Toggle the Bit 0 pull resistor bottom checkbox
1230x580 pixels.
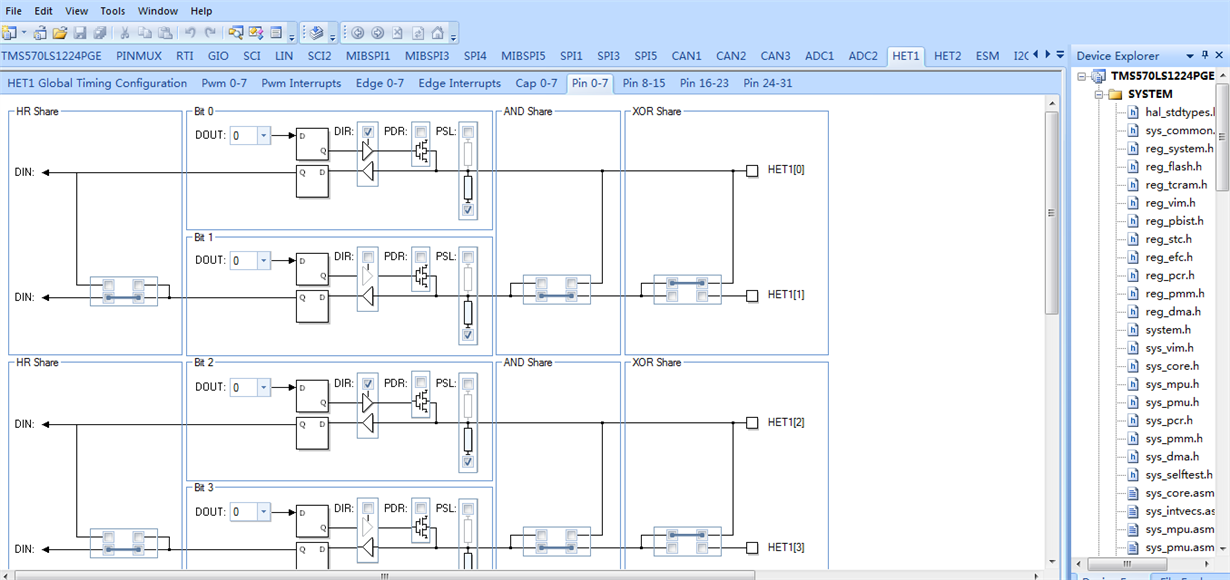point(468,209)
